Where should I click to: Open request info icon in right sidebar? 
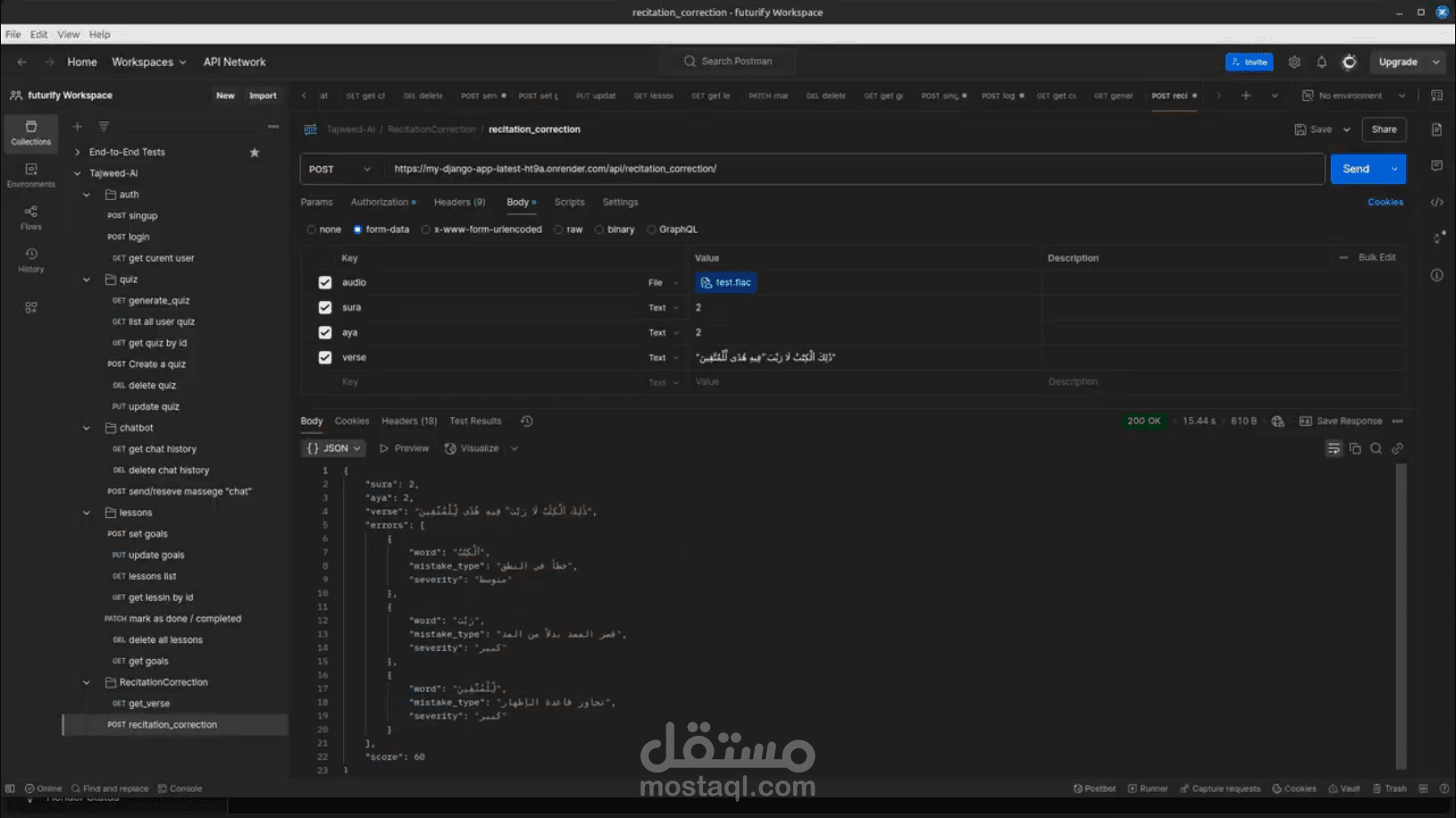click(x=1437, y=275)
